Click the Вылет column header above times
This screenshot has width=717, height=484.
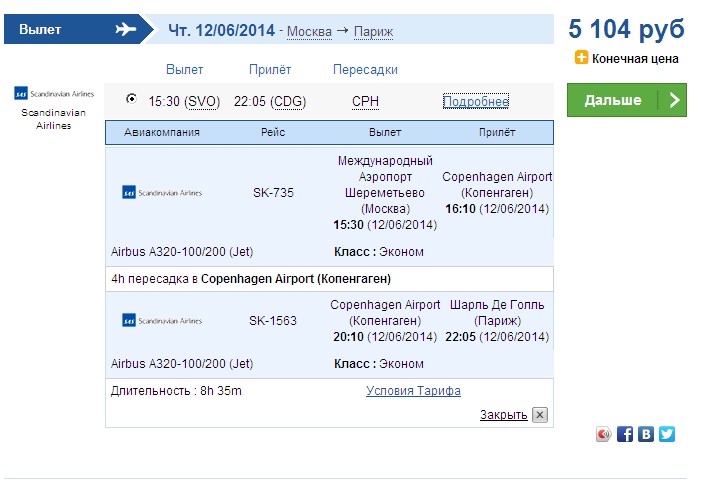pos(184,70)
